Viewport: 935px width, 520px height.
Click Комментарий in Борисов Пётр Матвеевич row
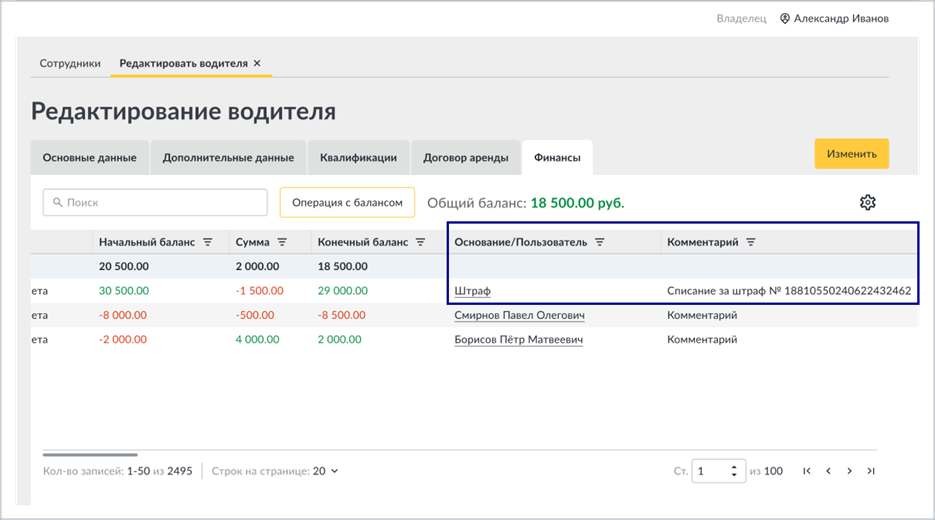coord(702,340)
